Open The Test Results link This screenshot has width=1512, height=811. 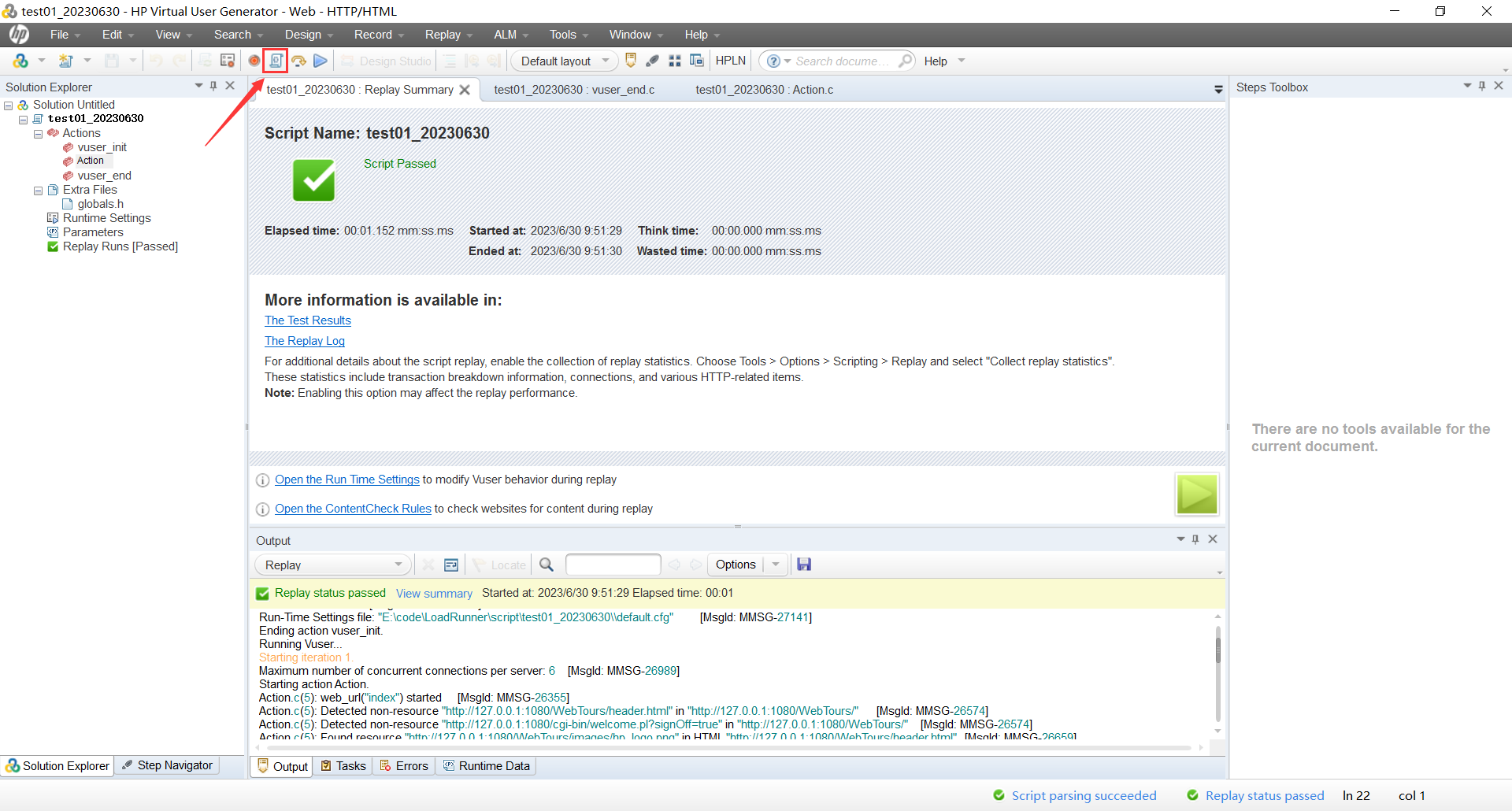[x=308, y=320]
